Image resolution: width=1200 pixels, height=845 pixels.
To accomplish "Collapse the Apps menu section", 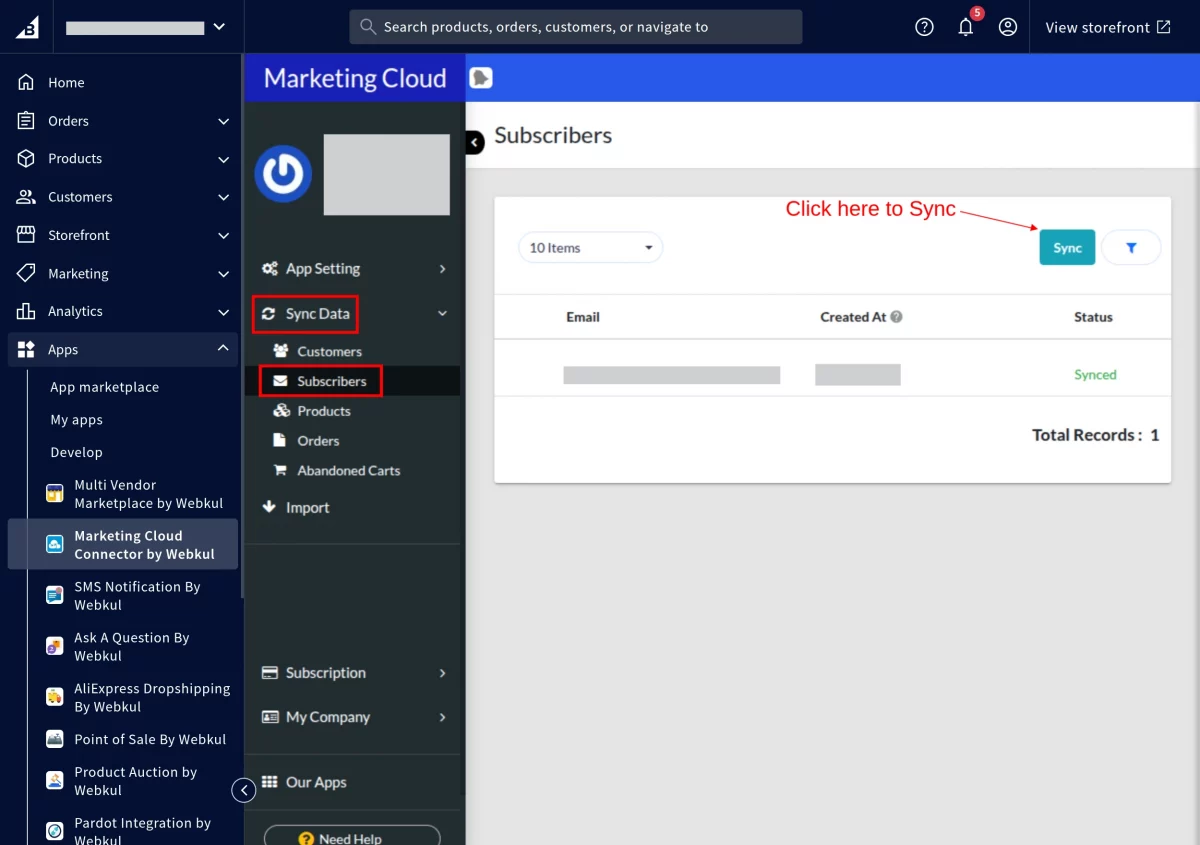I will click(x=223, y=349).
